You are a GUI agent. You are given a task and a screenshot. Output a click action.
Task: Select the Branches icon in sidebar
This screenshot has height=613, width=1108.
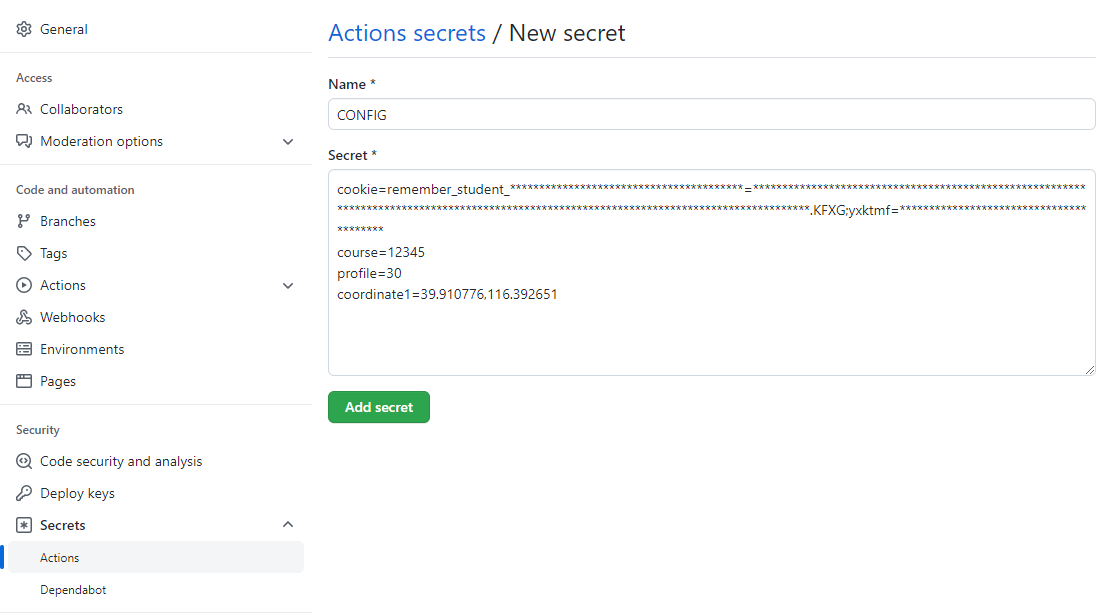coord(23,221)
